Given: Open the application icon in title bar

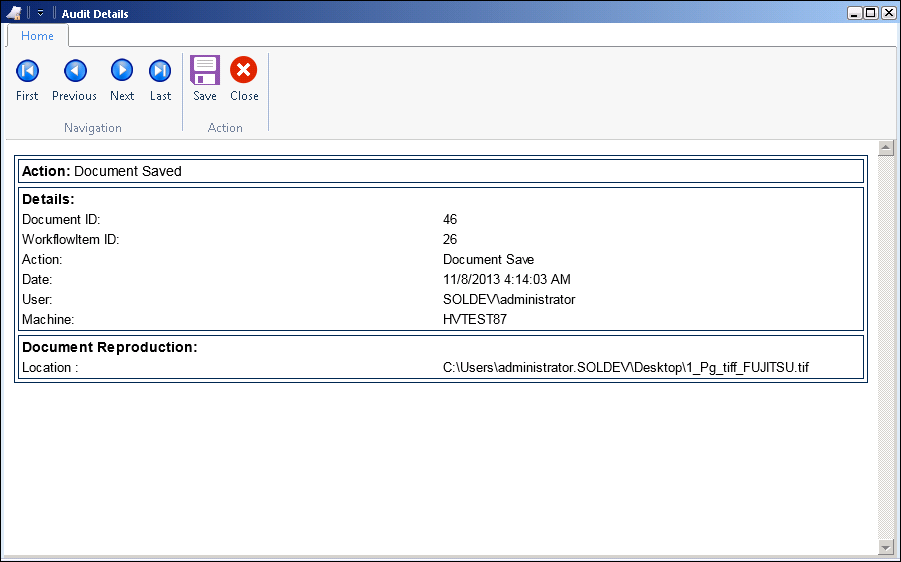Looking at the screenshot, I should (14, 13).
